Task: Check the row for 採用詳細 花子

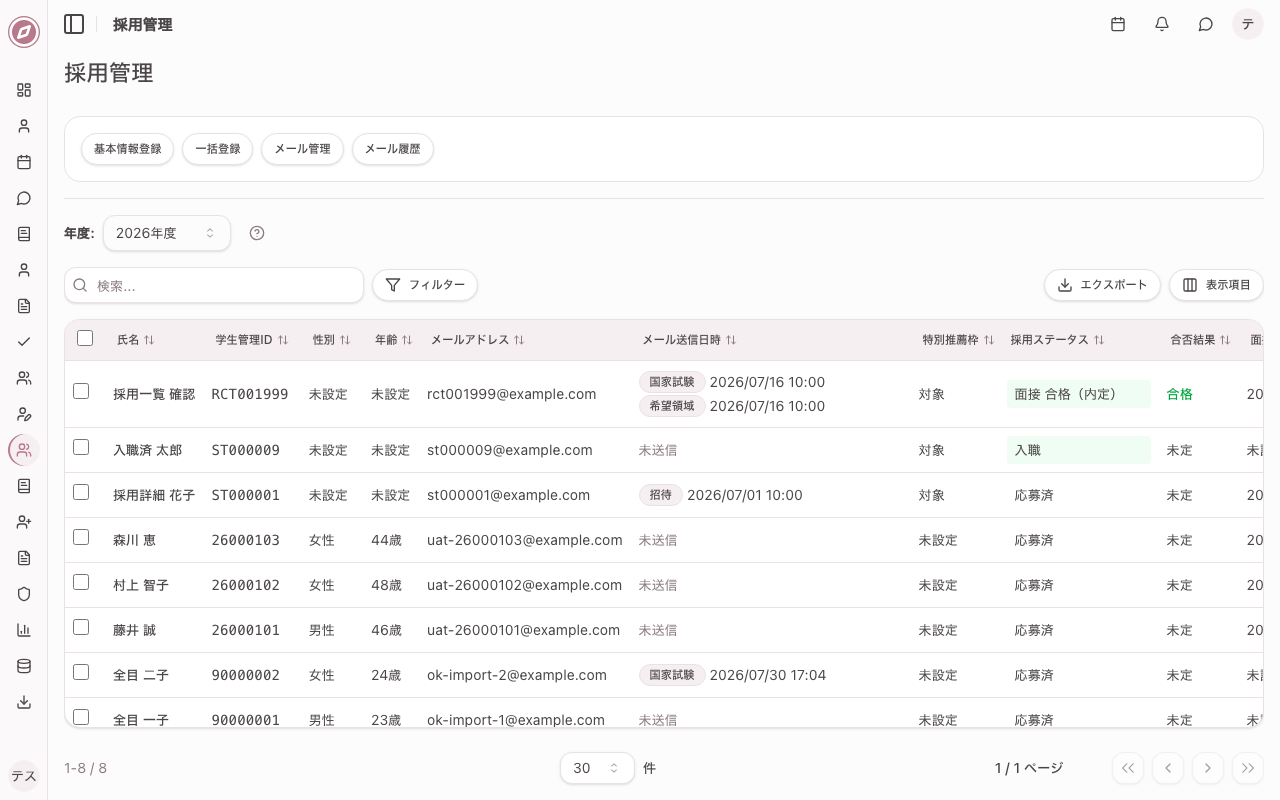Action: [x=81, y=492]
